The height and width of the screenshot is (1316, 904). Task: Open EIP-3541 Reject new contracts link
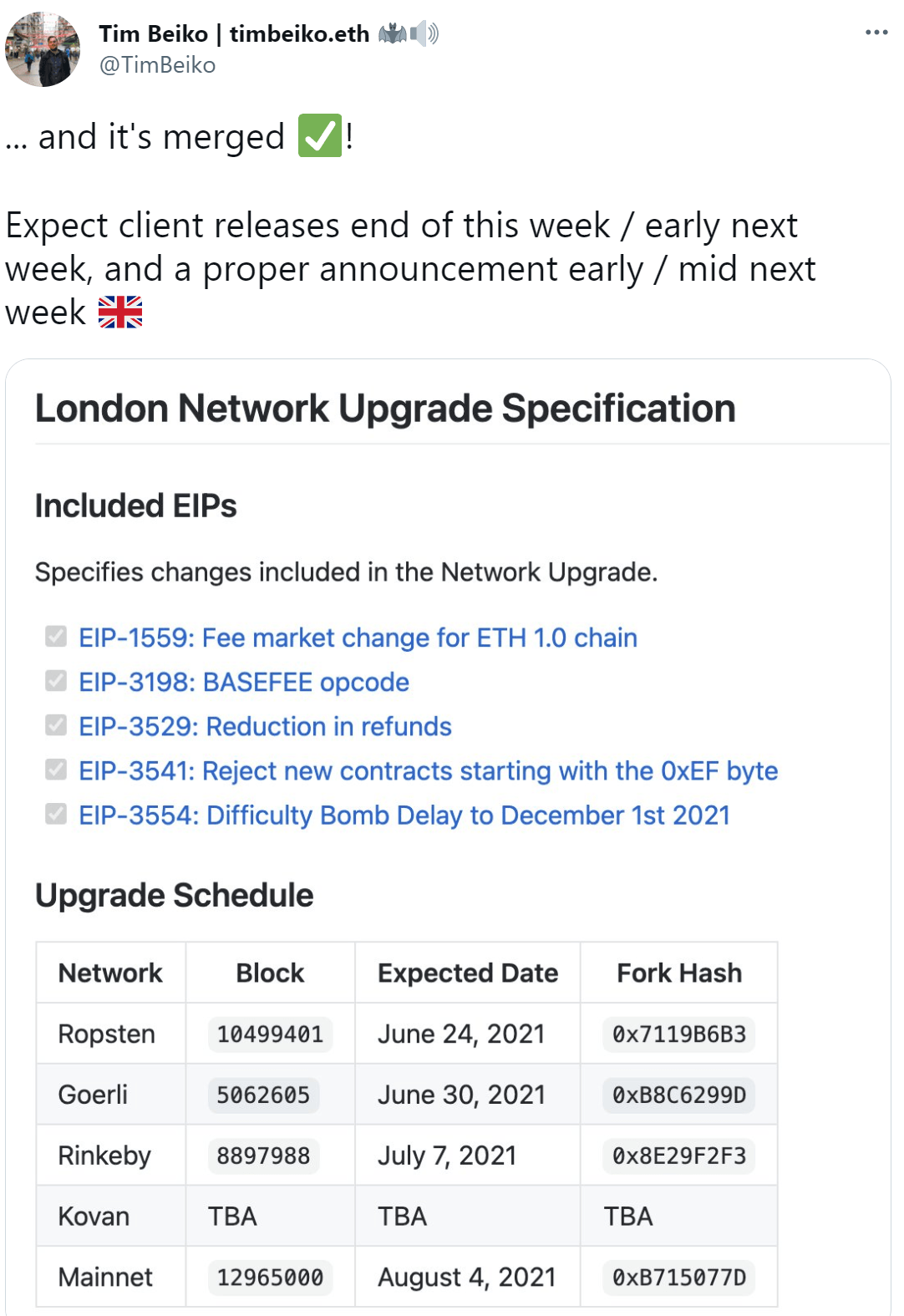428,770
